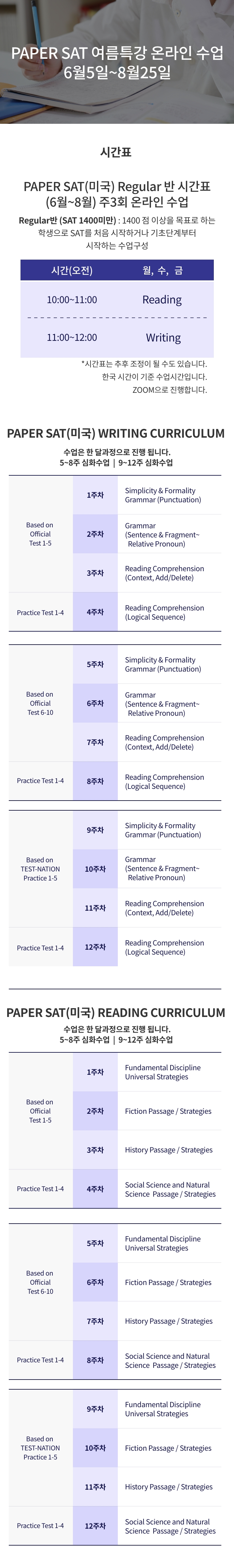The height and width of the screenshot is (1568, 234).
Task: Select 5주차 Fundamental Discipline Universal Strategies row
Action: [x=147, y=1243]
